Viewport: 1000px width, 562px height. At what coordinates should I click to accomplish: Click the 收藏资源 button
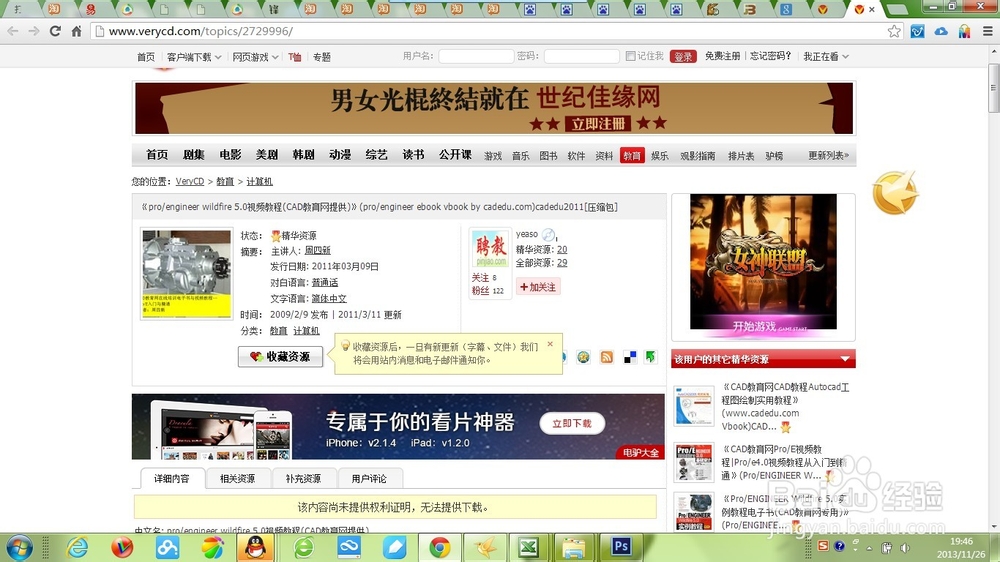[281, 357]
